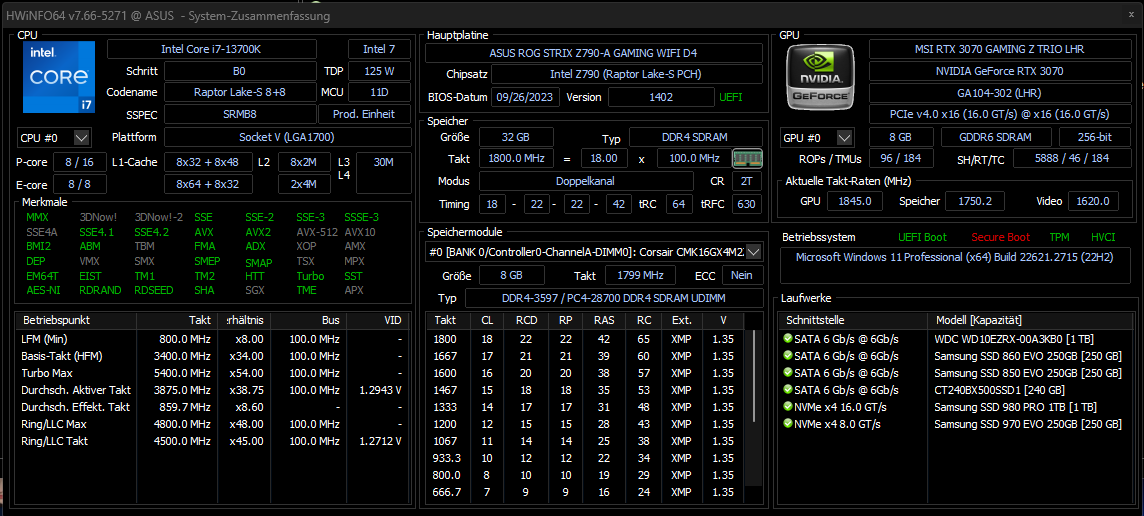Click status icon for Samsung SSD 860 EVO

[787, 355]
